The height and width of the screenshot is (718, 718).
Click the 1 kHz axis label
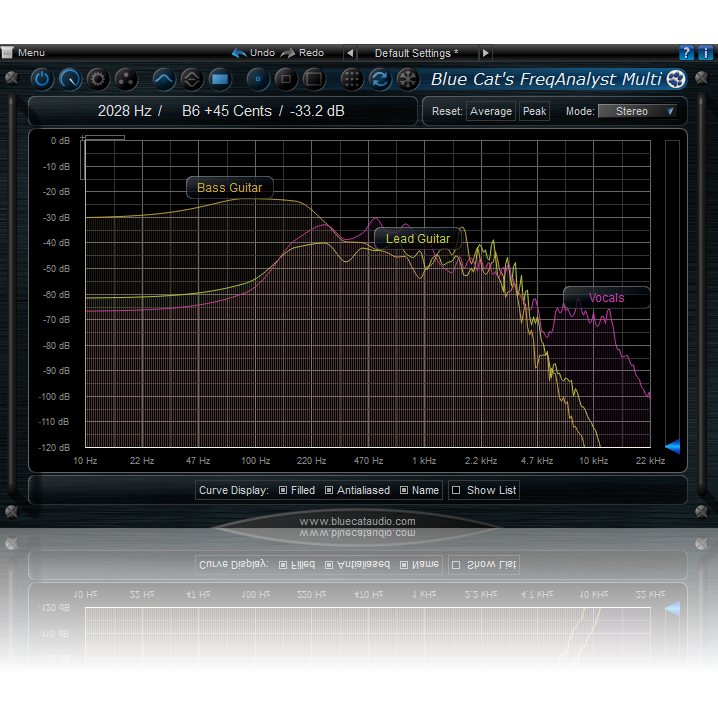tap(424, 461)
